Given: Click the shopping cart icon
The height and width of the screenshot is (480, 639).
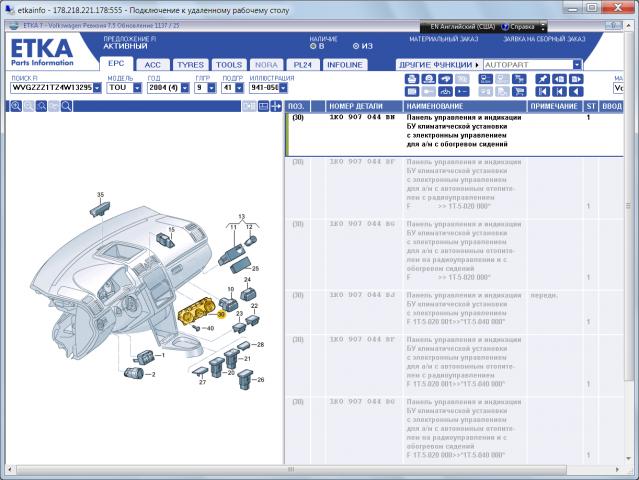Looking at the screenshot, I should pyautogui.click(x=519, y=92).
